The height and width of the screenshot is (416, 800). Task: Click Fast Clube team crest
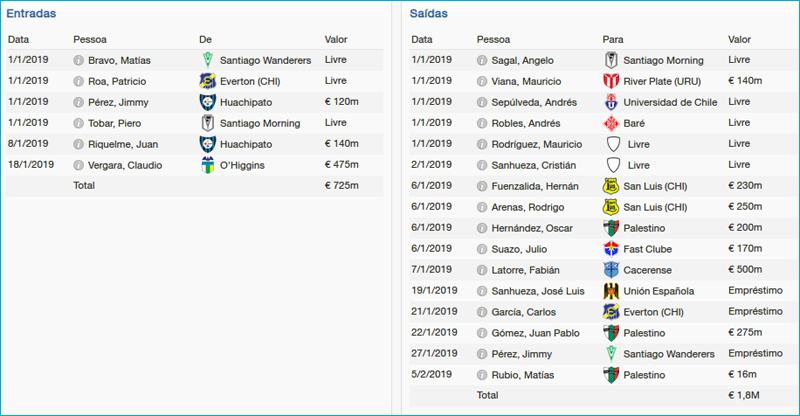(x=611, y=249)
